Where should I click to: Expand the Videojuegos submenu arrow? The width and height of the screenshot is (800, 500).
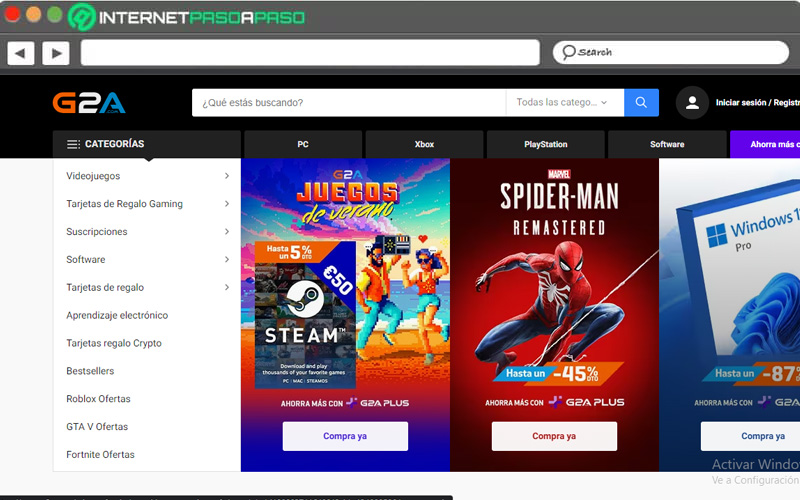(227, 176)
